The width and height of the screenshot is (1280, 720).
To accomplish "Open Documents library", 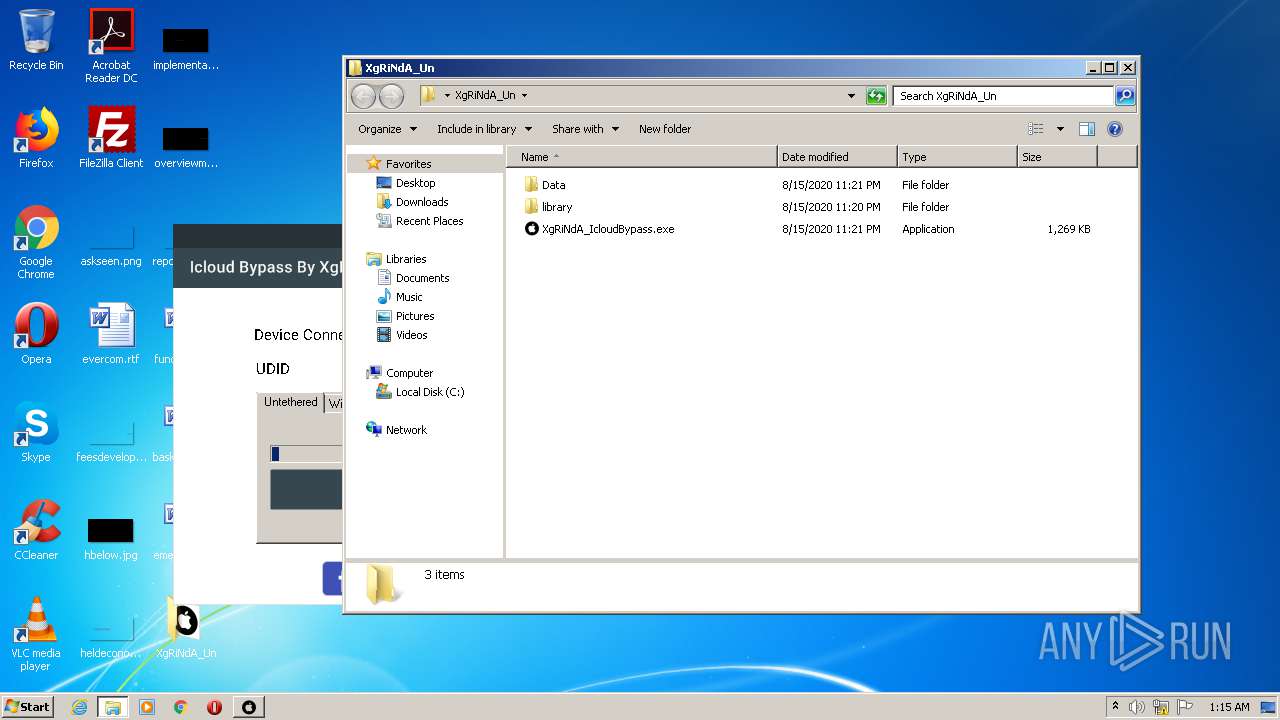I will coord(422,278).
